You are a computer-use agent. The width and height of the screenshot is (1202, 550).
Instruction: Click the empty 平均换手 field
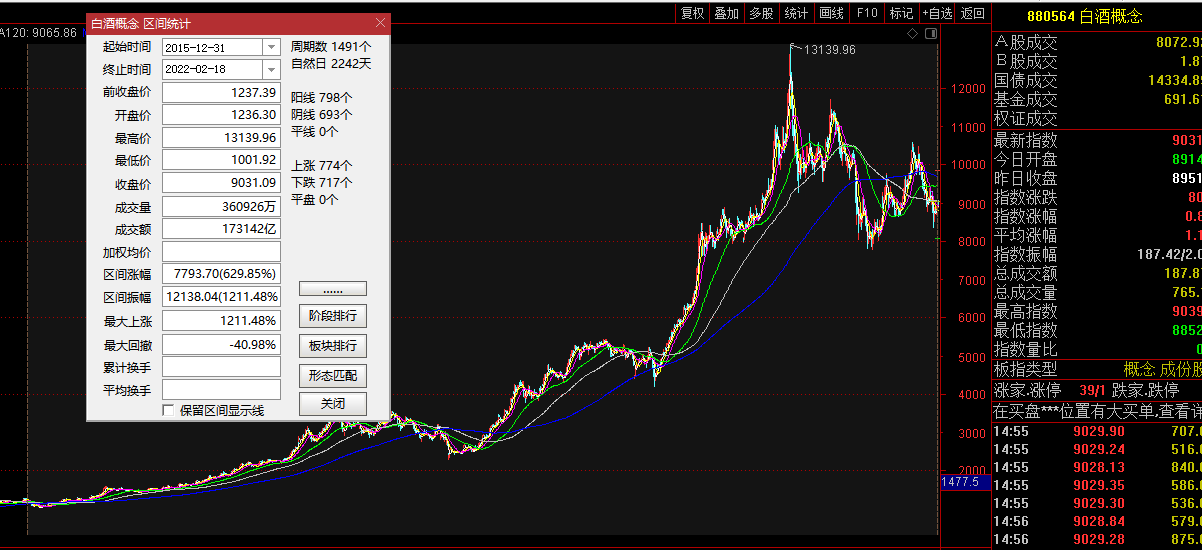click(x=221, y=389)
